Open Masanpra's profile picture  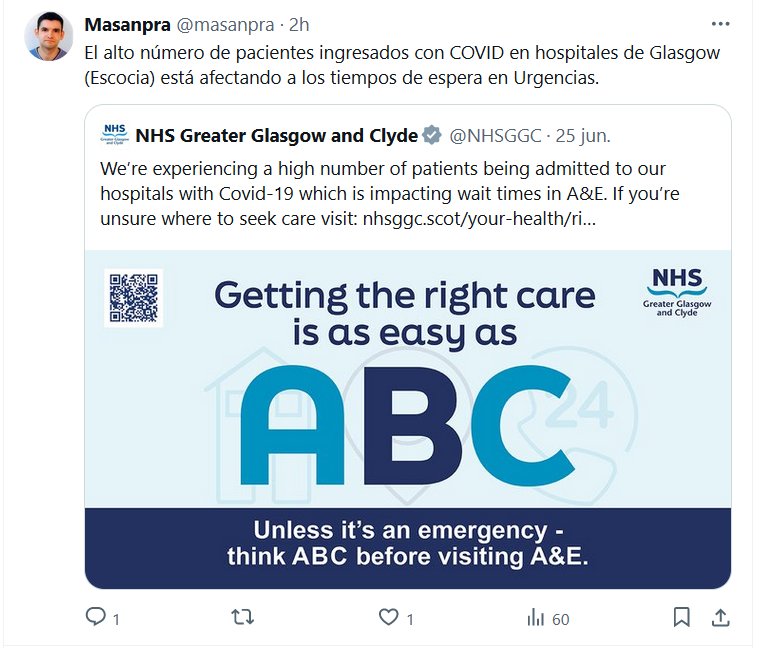(x=49, y=38)
